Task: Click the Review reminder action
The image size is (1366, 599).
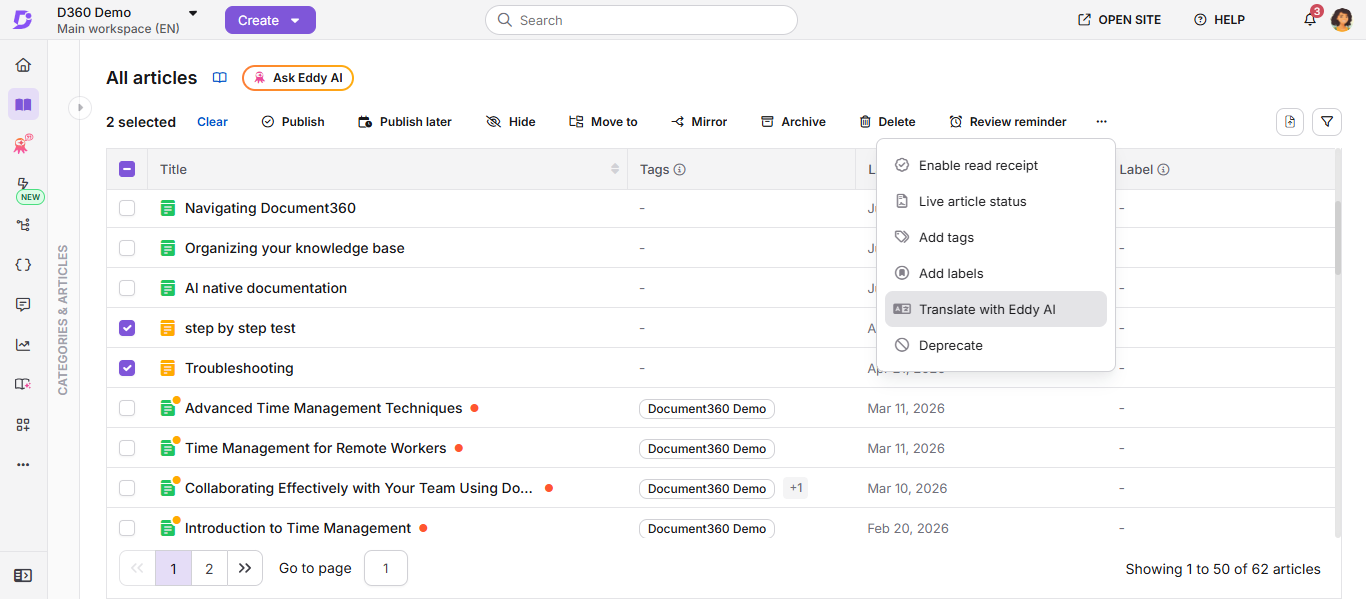Action: 1008,122
